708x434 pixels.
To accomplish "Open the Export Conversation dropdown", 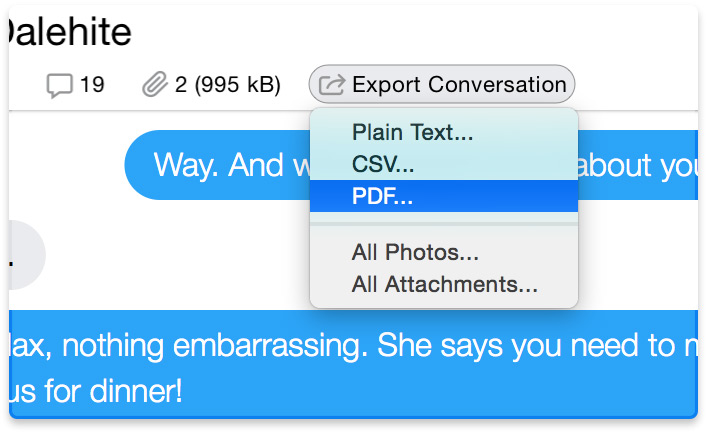I will coord(442,85).
